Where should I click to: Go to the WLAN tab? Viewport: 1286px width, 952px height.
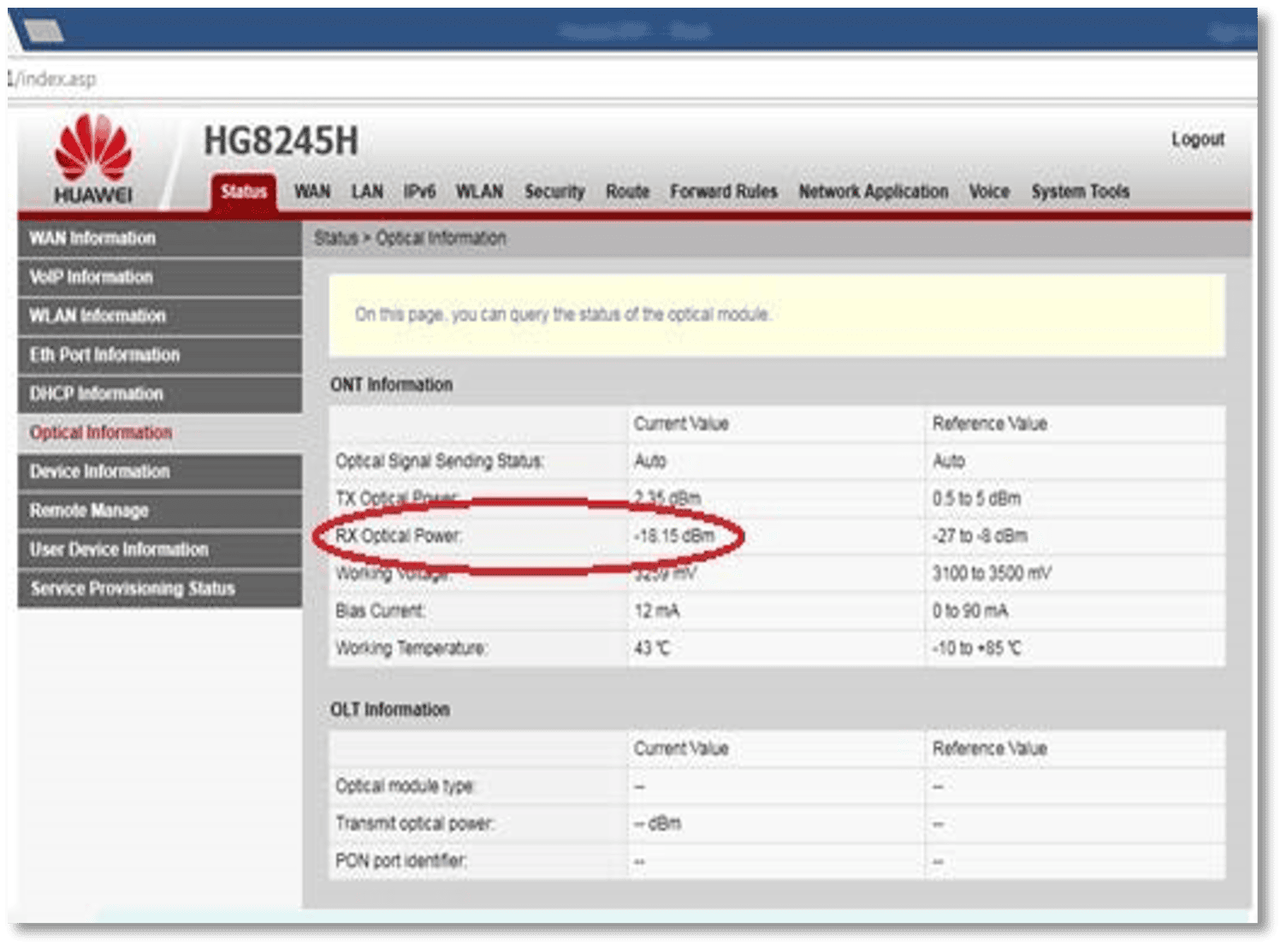tap(479, 192)
